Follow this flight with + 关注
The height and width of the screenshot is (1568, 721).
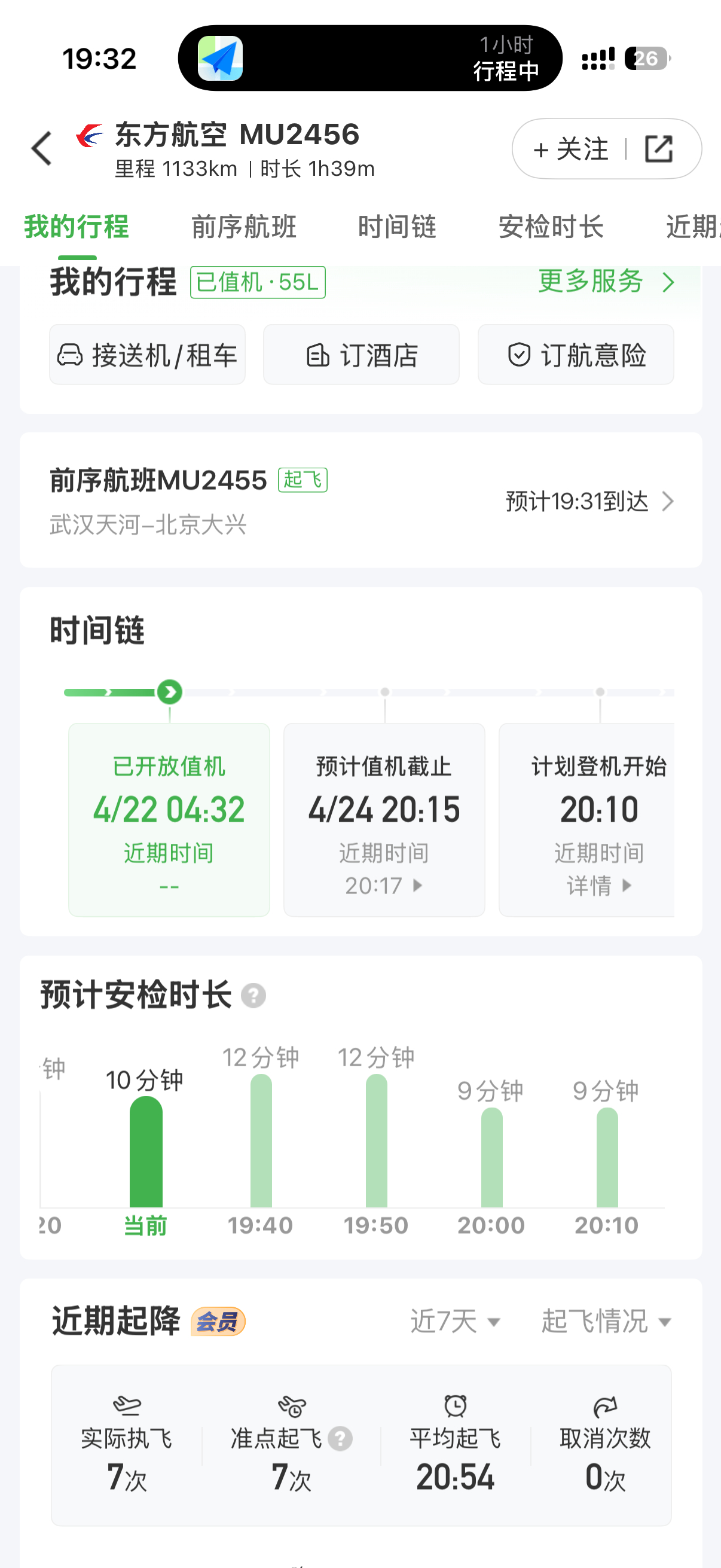[x=570, y=148]
